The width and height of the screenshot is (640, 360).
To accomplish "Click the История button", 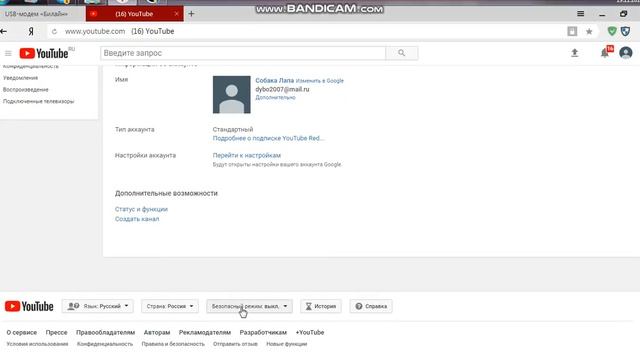I will coord(321,306).
